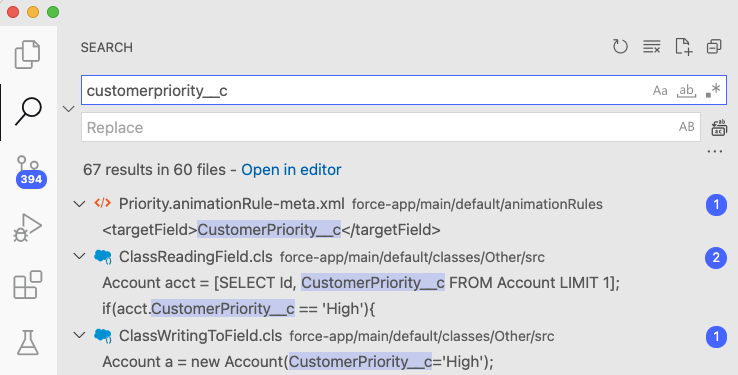Screen dimensions: 738x375
Task: Click path force-app/main/default/animationRules
Action: [x=477, y=204]
